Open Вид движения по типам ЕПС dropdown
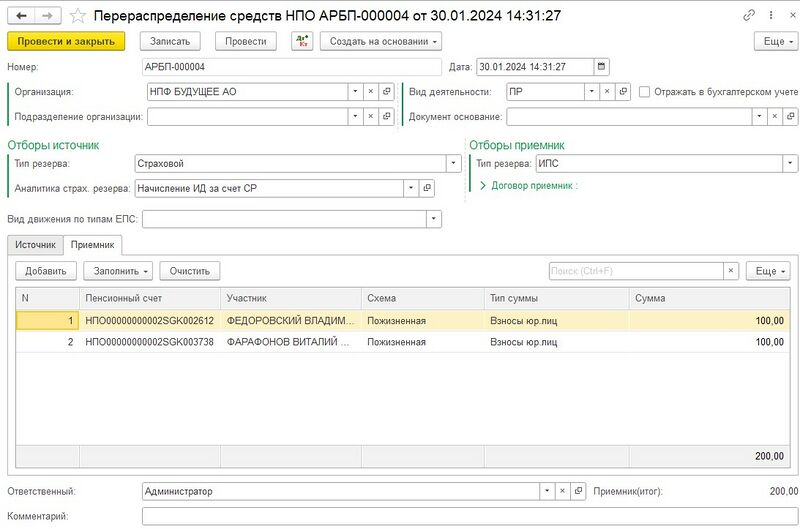Screen dimensions: 800x529 (433, 219)
